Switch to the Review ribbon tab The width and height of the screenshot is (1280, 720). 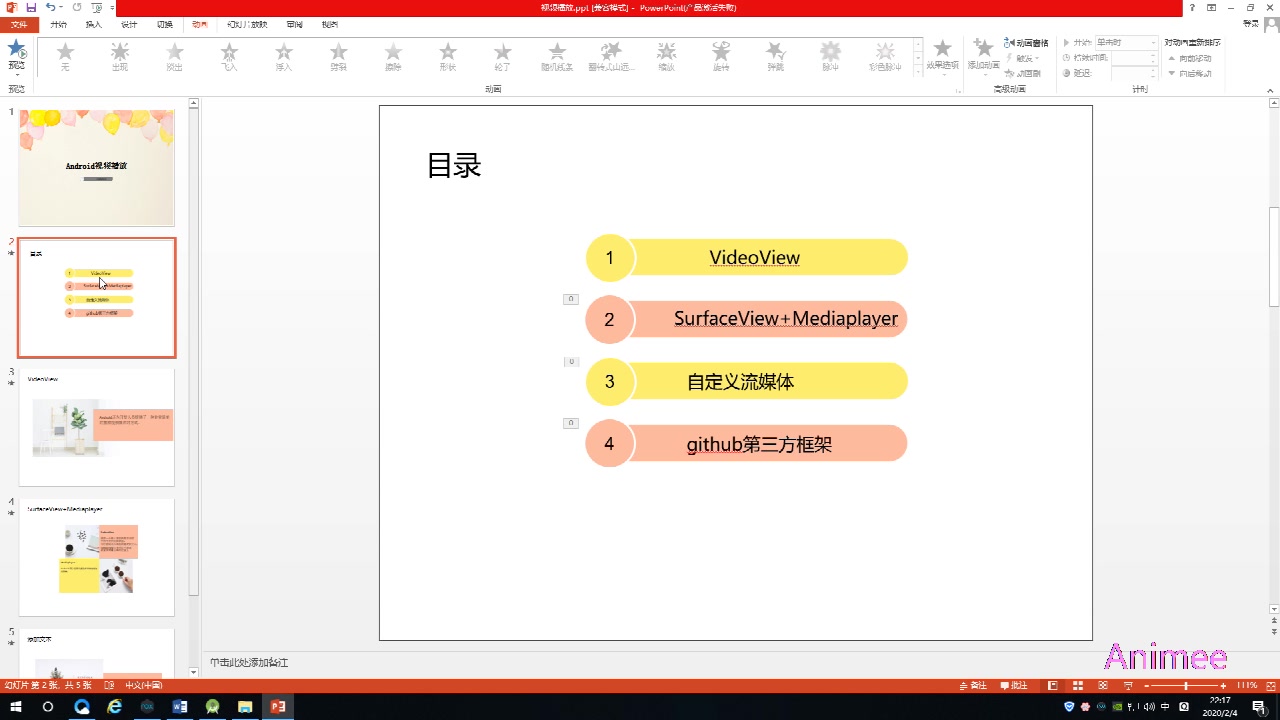(294, 24)
